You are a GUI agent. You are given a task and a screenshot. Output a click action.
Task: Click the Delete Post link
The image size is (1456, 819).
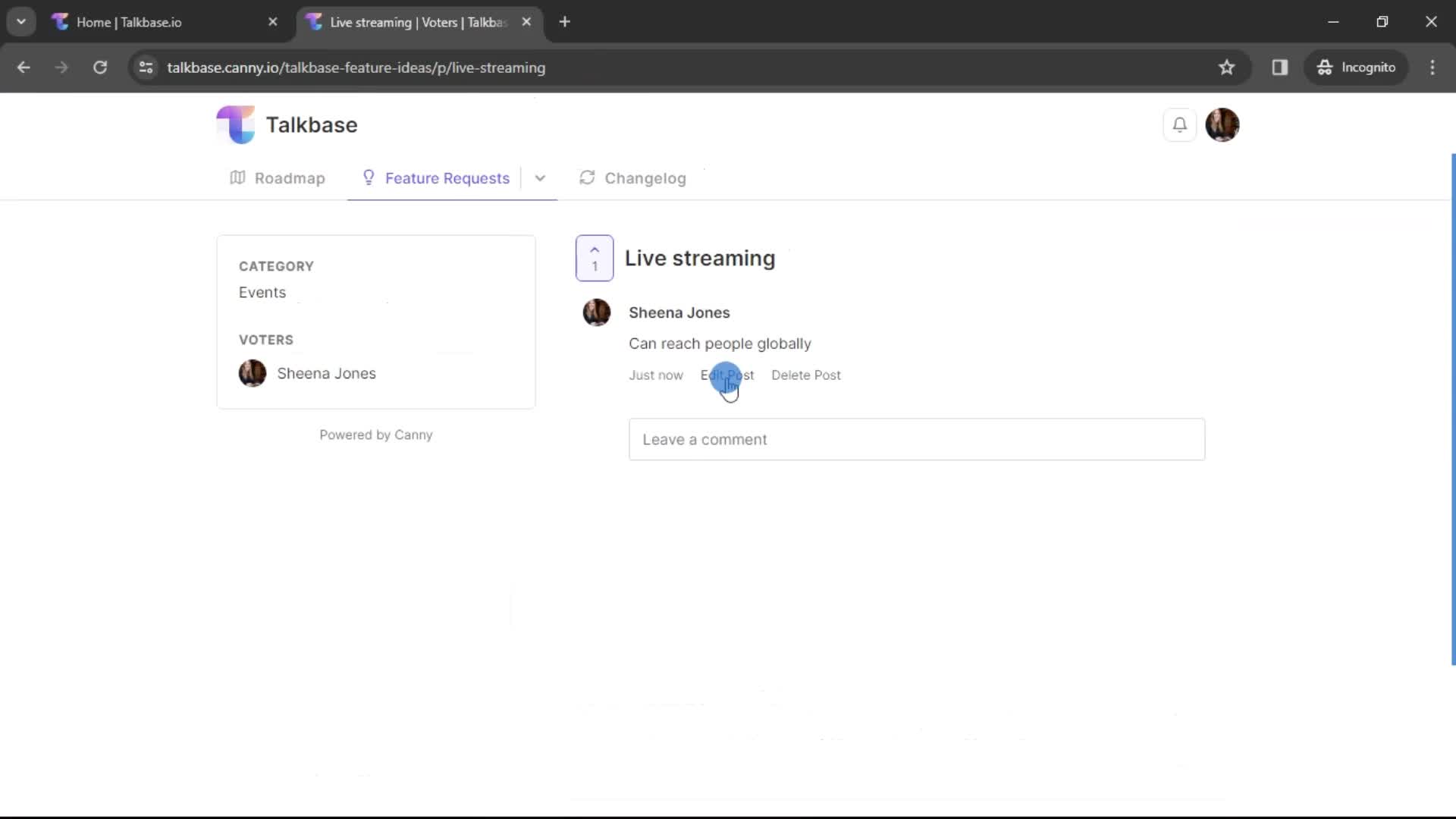[x=806, y=375]
